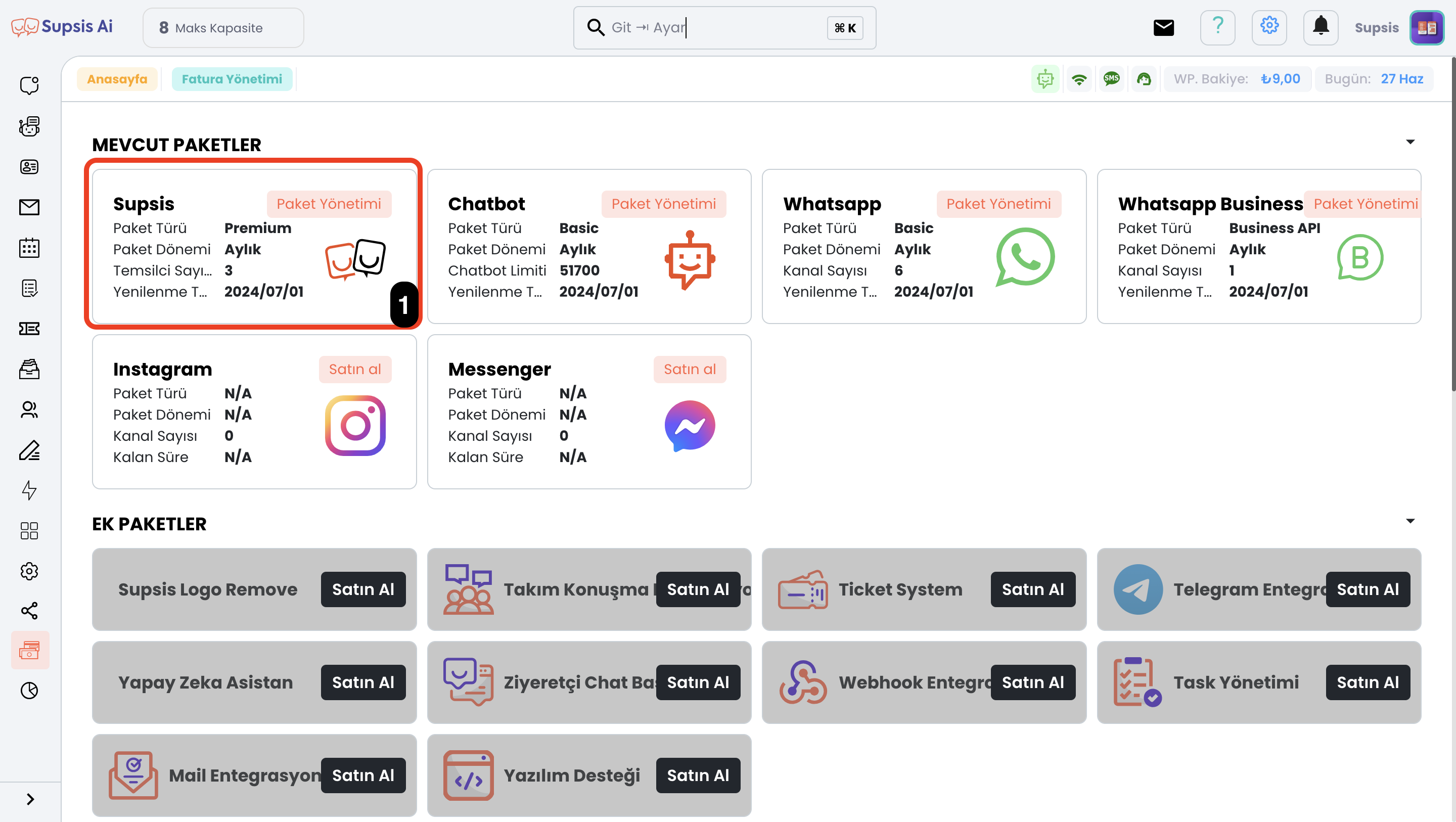Click the ⌘ K shortcut badge
Image resolution: width=1456 pixels, height=822 pixels.
pos(845,28)
